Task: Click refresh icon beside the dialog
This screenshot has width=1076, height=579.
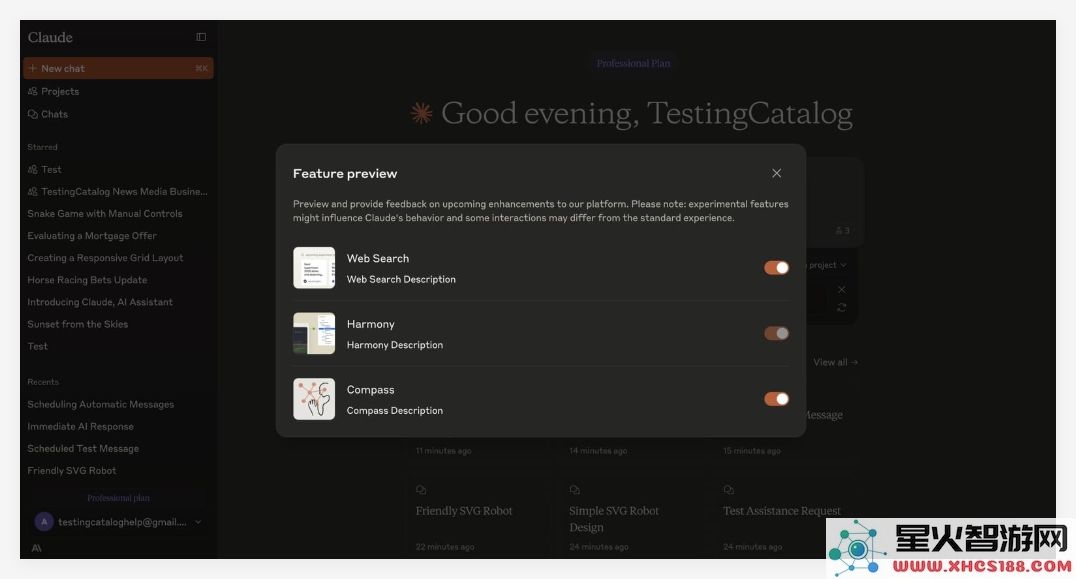Action: pyautogui.click(x=841, y=307)
